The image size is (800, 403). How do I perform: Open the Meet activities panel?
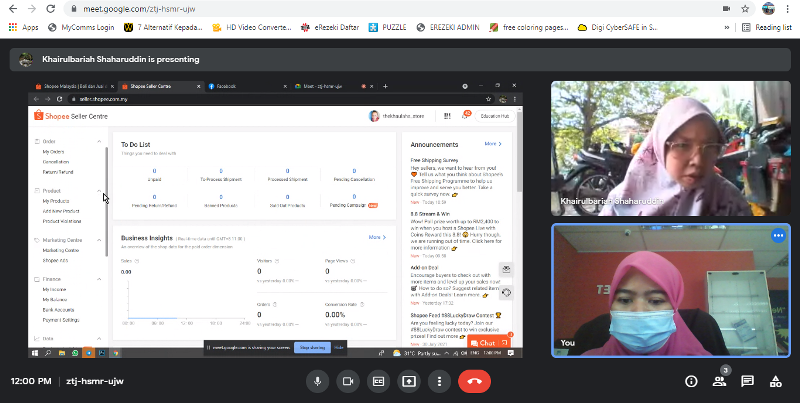[x=776, y=381]
